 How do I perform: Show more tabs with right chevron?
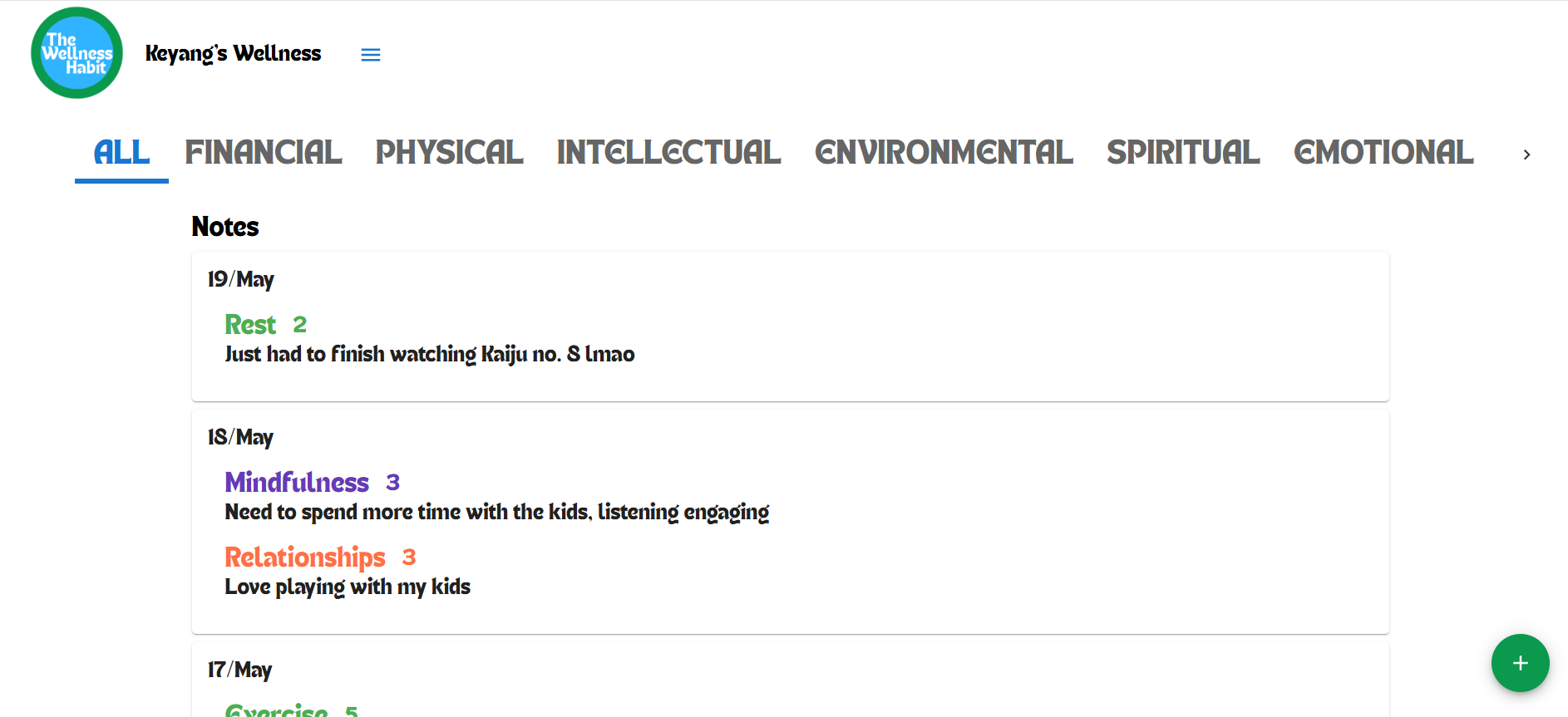click(x=1526, y=155)
